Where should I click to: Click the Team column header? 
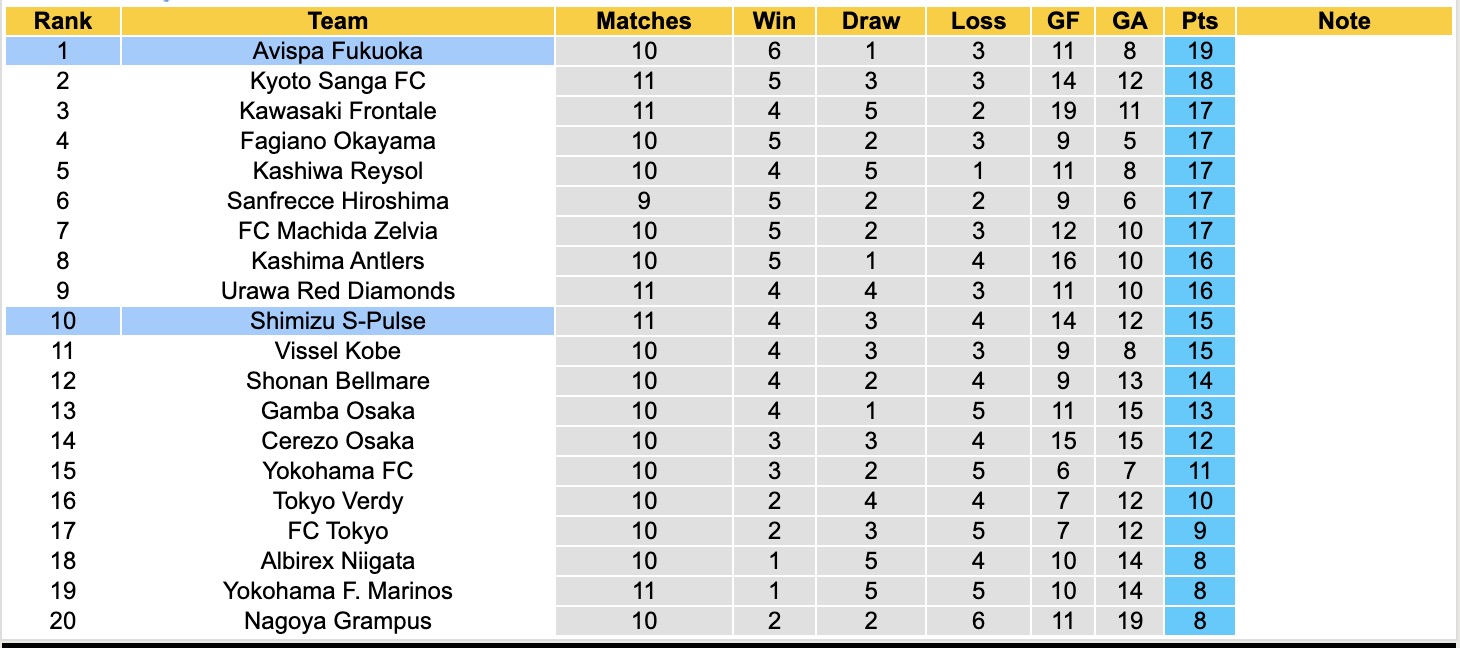[x=338, y=21]
